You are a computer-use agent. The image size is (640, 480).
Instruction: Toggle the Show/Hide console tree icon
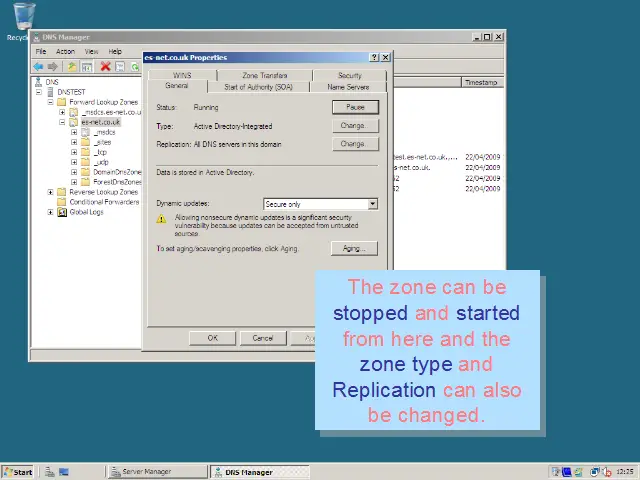coord(87,67)
